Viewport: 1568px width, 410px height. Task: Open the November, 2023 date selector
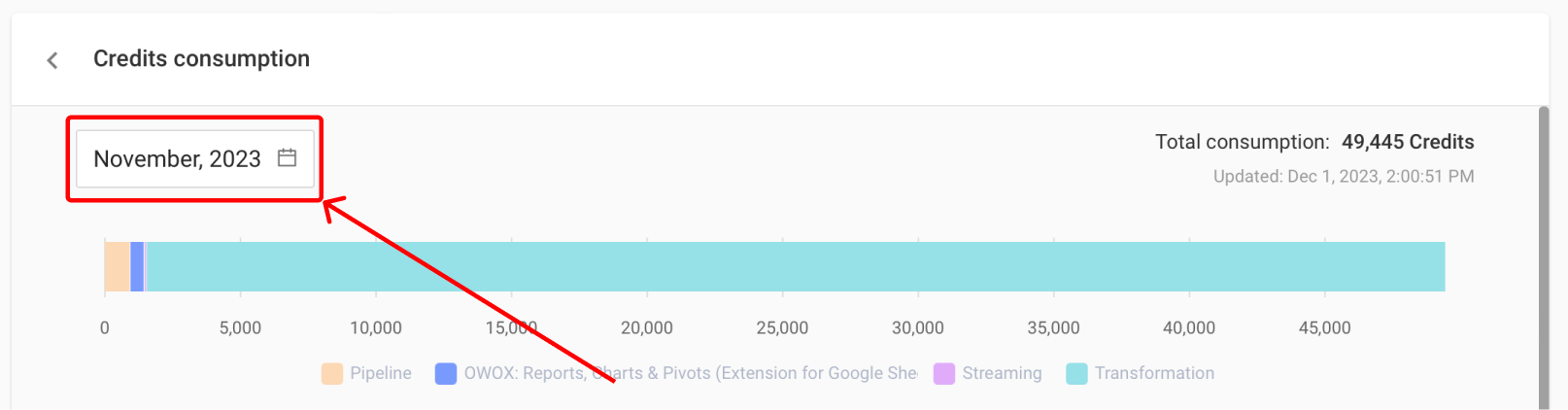click(x=195, y=158)
